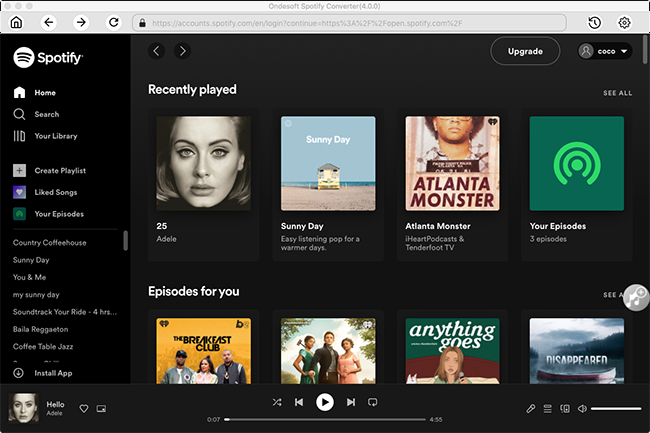Reload the page with the refresh icon
The image size is (650, 433).
point(114,22)
